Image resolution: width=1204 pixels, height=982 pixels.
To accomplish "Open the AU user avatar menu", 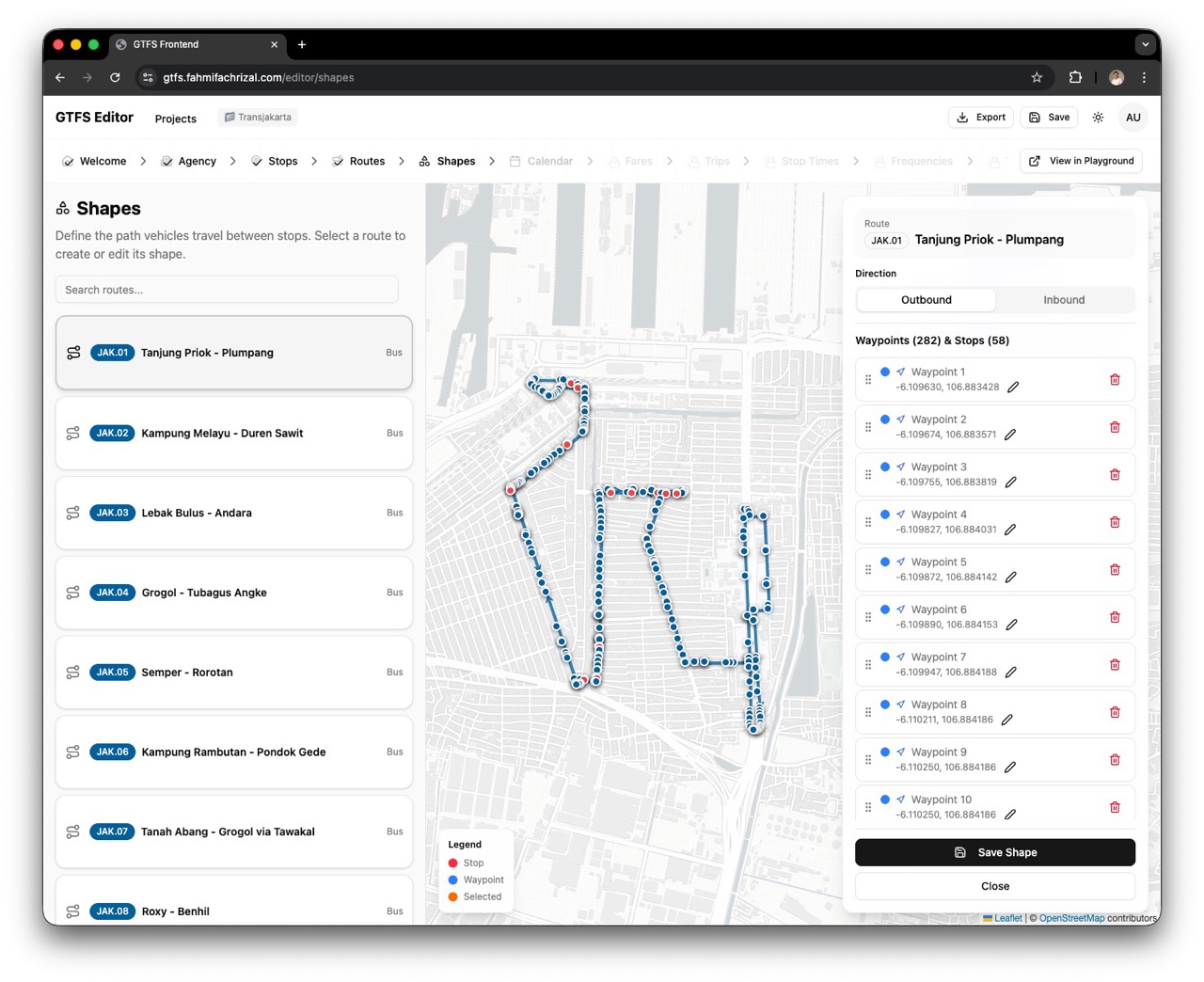I will click(x=1133, y=118).
